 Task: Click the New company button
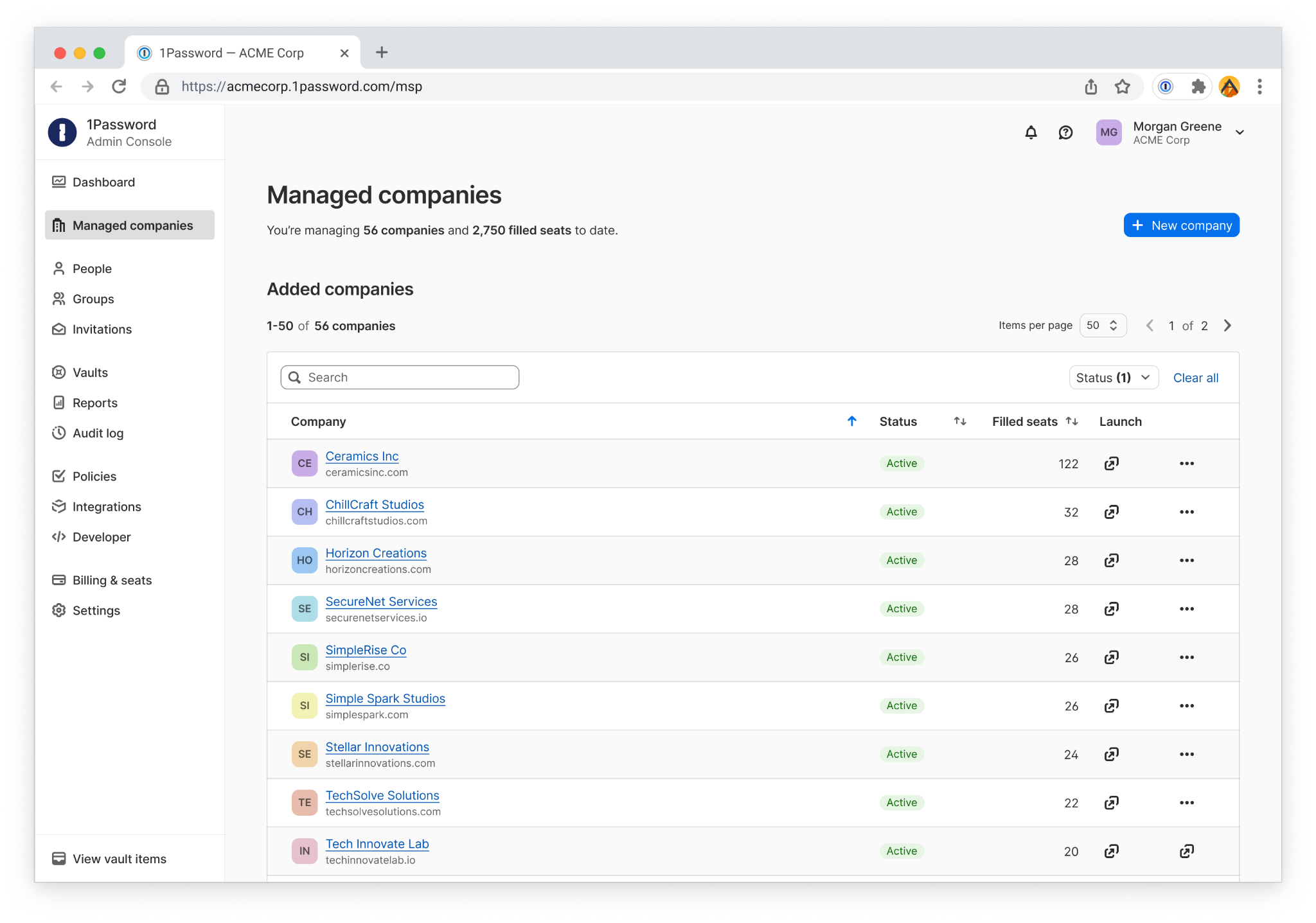[1181, 225]
